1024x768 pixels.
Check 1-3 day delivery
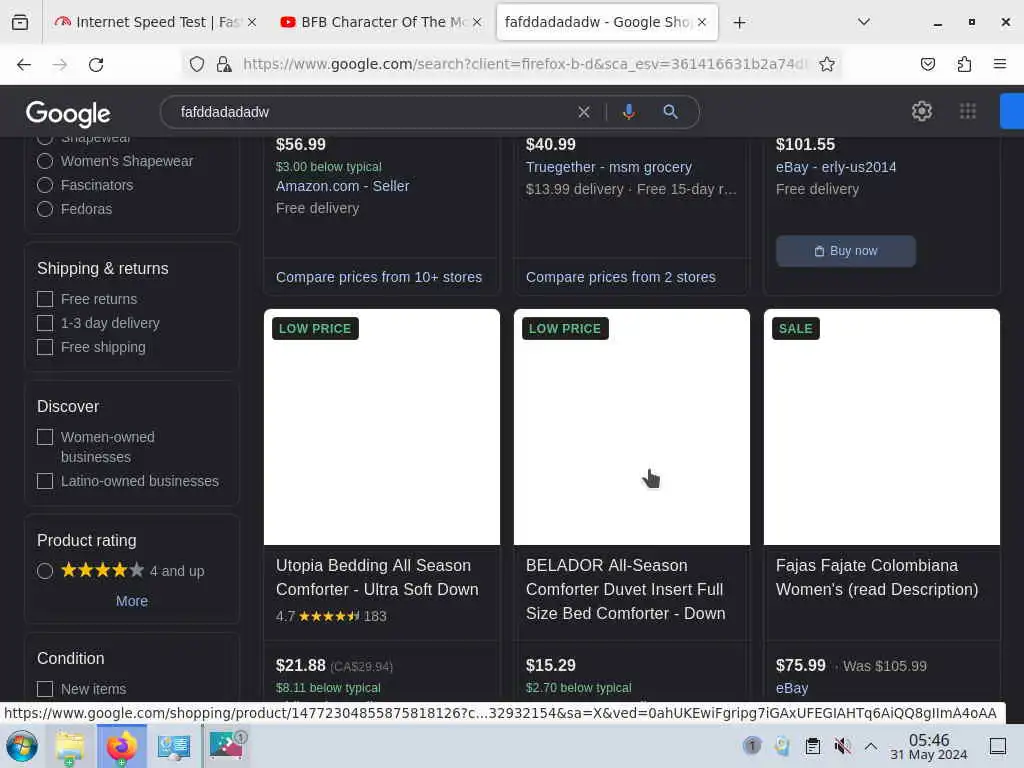pyautogui.click(x=45, y=323)
